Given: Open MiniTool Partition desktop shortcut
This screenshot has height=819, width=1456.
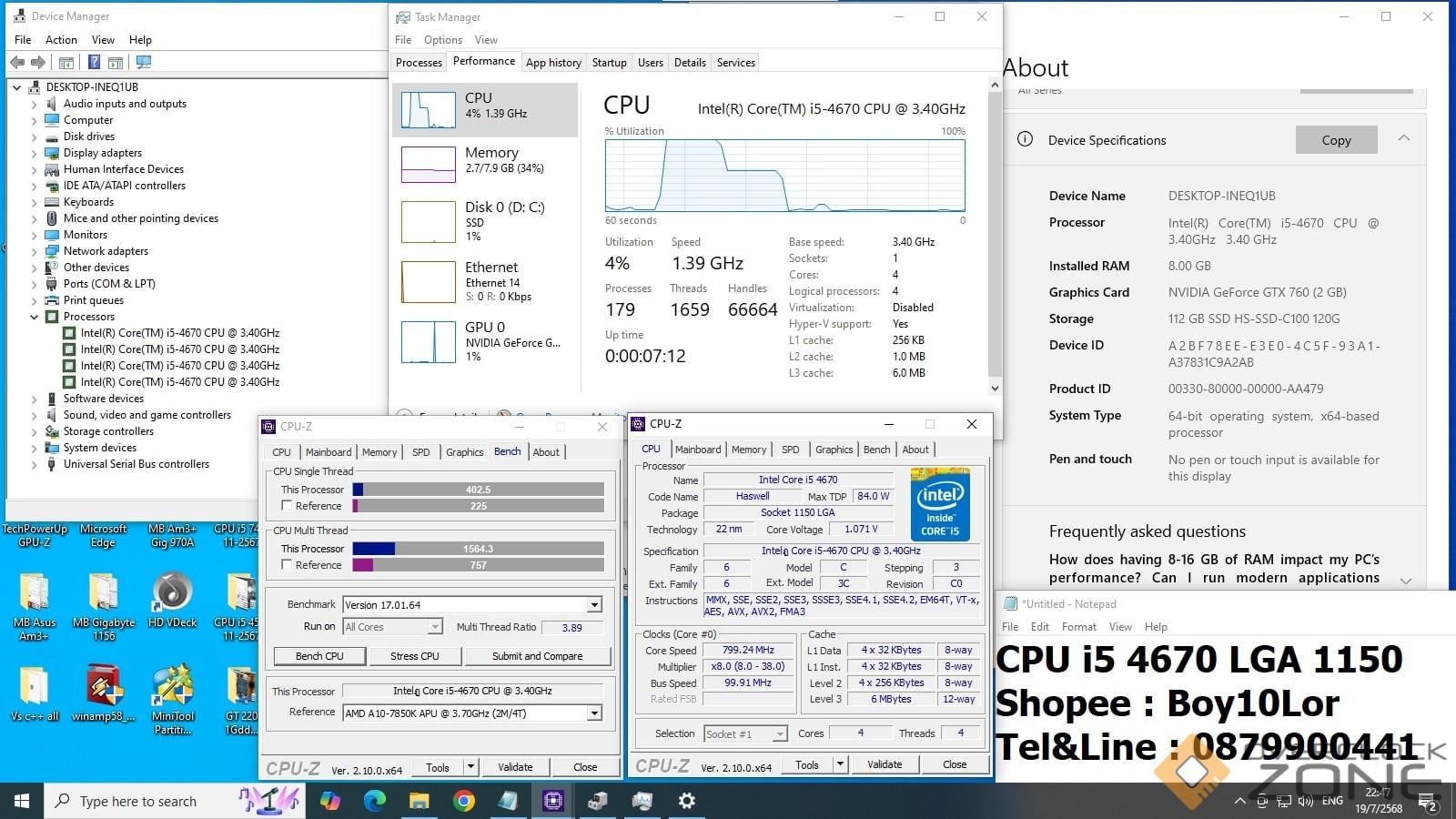Looking at the screenshot, I should pyautogui.click(x=173, y=700).
